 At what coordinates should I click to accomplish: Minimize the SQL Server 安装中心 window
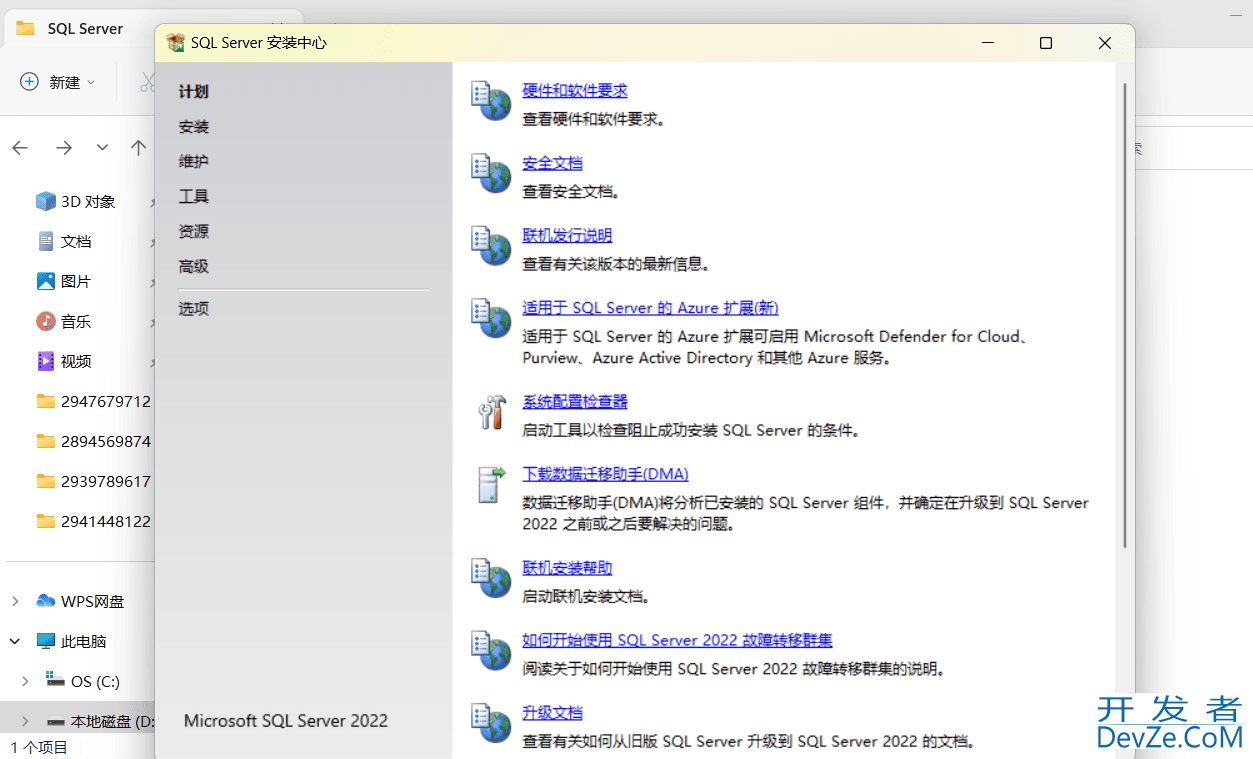point(987,43)
